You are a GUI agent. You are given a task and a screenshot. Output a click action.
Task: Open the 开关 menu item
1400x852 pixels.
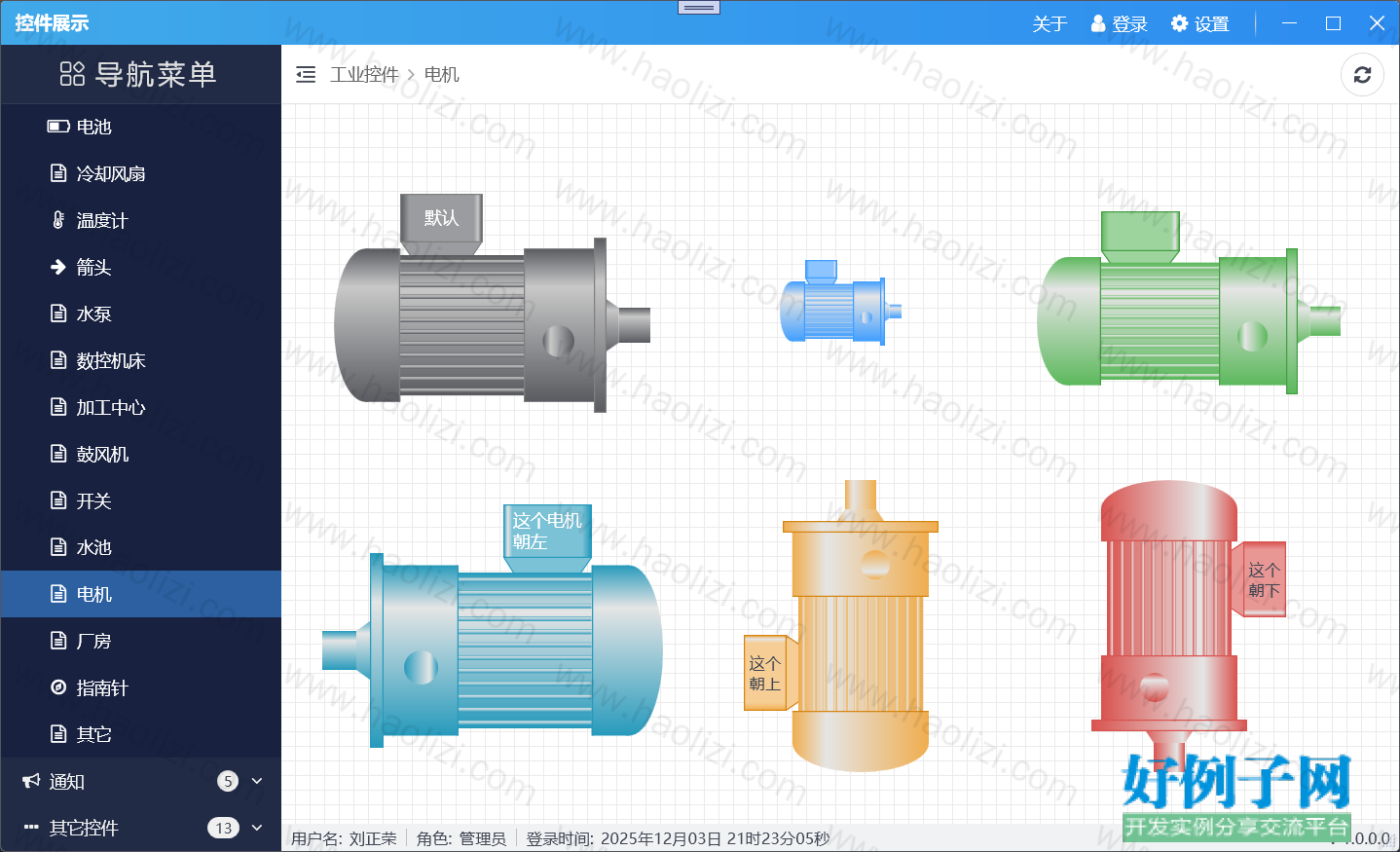point(141,500)
